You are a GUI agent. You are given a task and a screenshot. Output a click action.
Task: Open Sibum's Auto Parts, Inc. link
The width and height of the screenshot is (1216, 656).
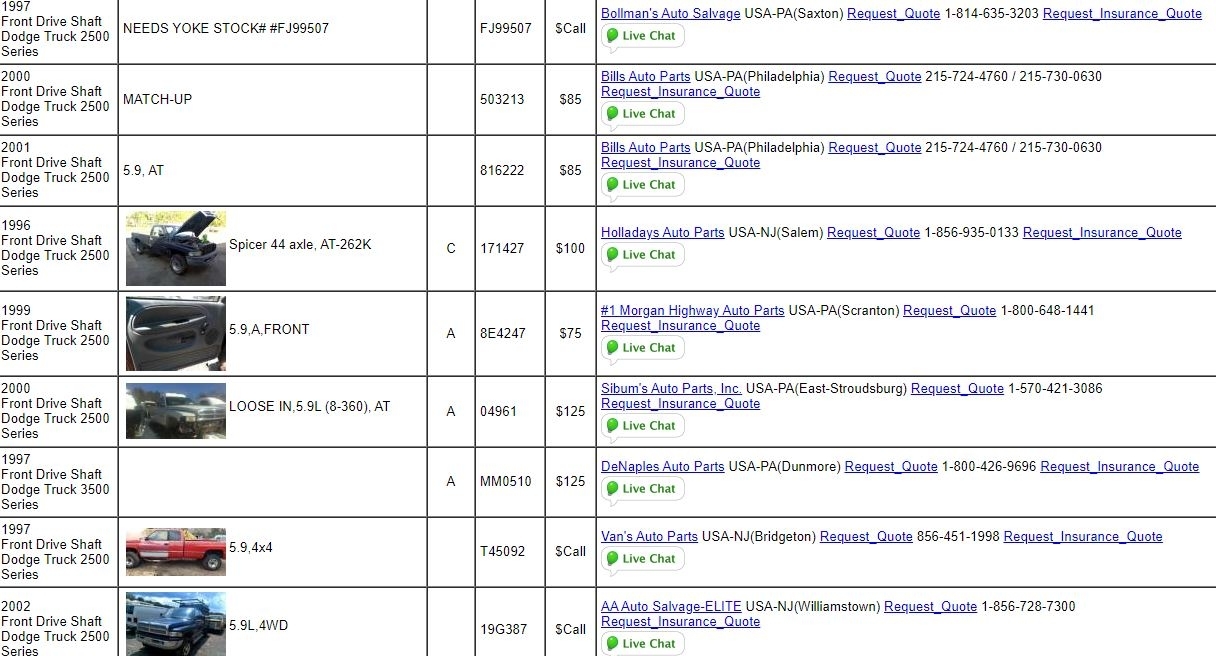pyautogui.click(x=671, y=389)
